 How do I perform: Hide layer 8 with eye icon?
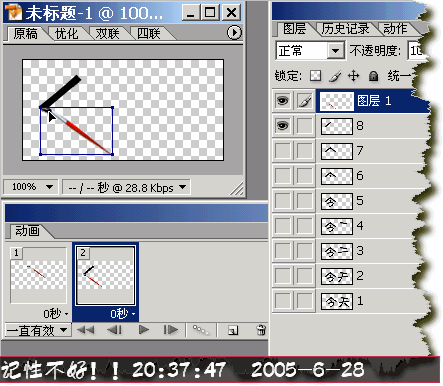(283, 126)
